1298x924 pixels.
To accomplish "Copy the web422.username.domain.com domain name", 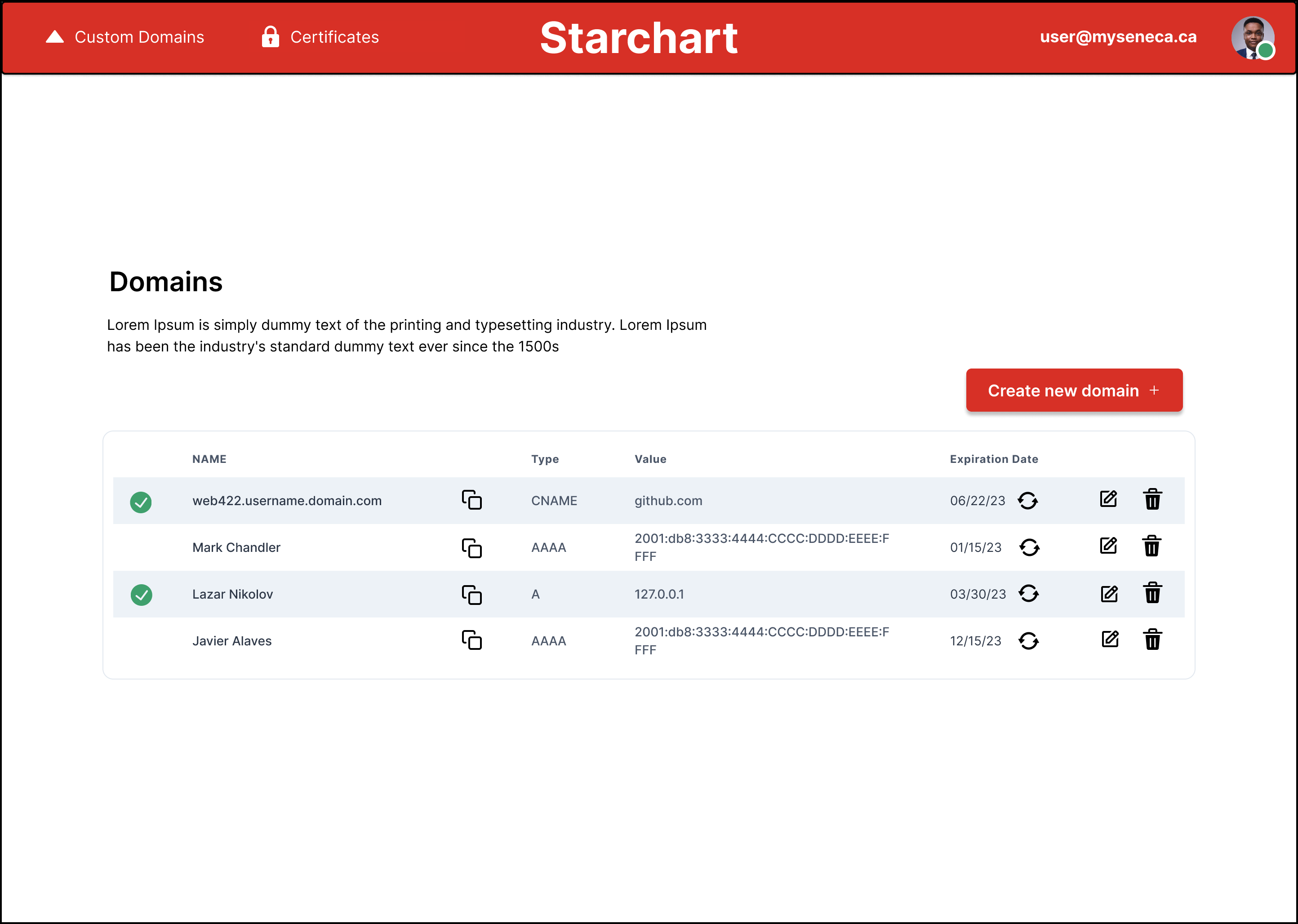I will point(472,500).
